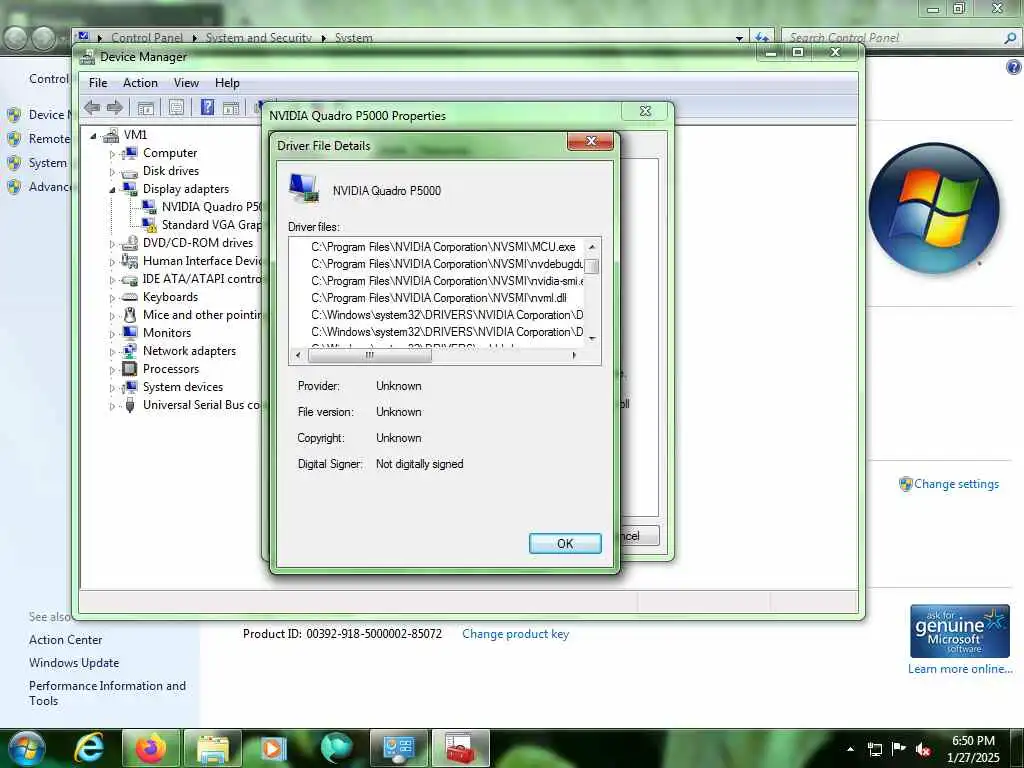Screen dimensions: 1024x768
Task: Click the Search Control Panel field
Action: pos(901,38)
